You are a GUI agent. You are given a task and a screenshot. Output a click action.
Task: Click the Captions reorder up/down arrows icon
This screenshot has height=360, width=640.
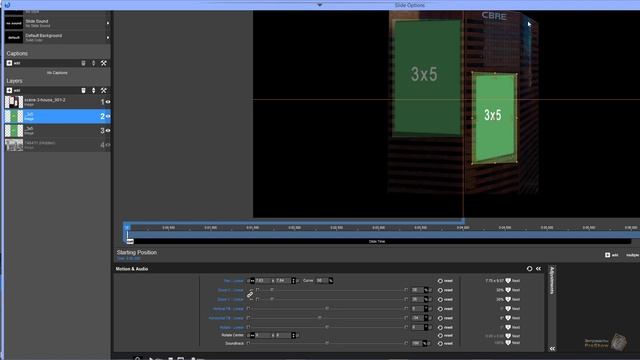click(93, 63)
